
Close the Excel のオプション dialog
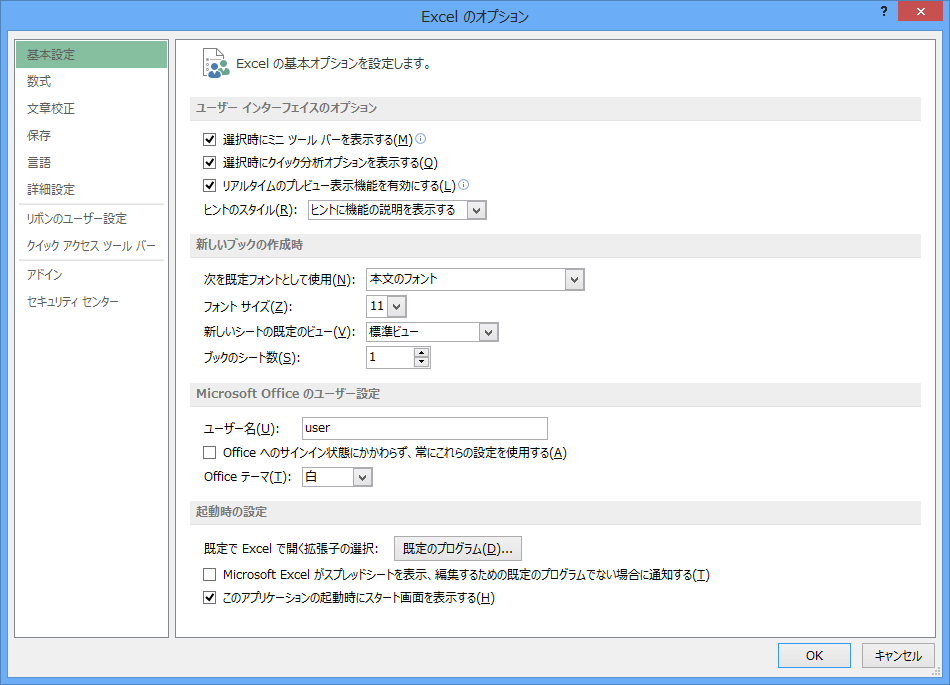pos(920,12)
